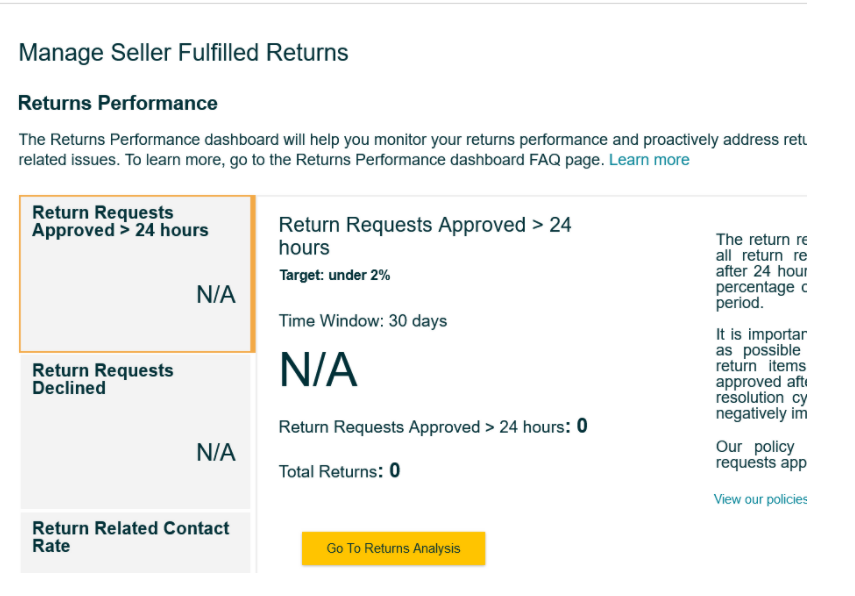This screenshot has height=596, width=855.
Task: Click the Target: under 2% label
Action: click(x=334, y=275)
